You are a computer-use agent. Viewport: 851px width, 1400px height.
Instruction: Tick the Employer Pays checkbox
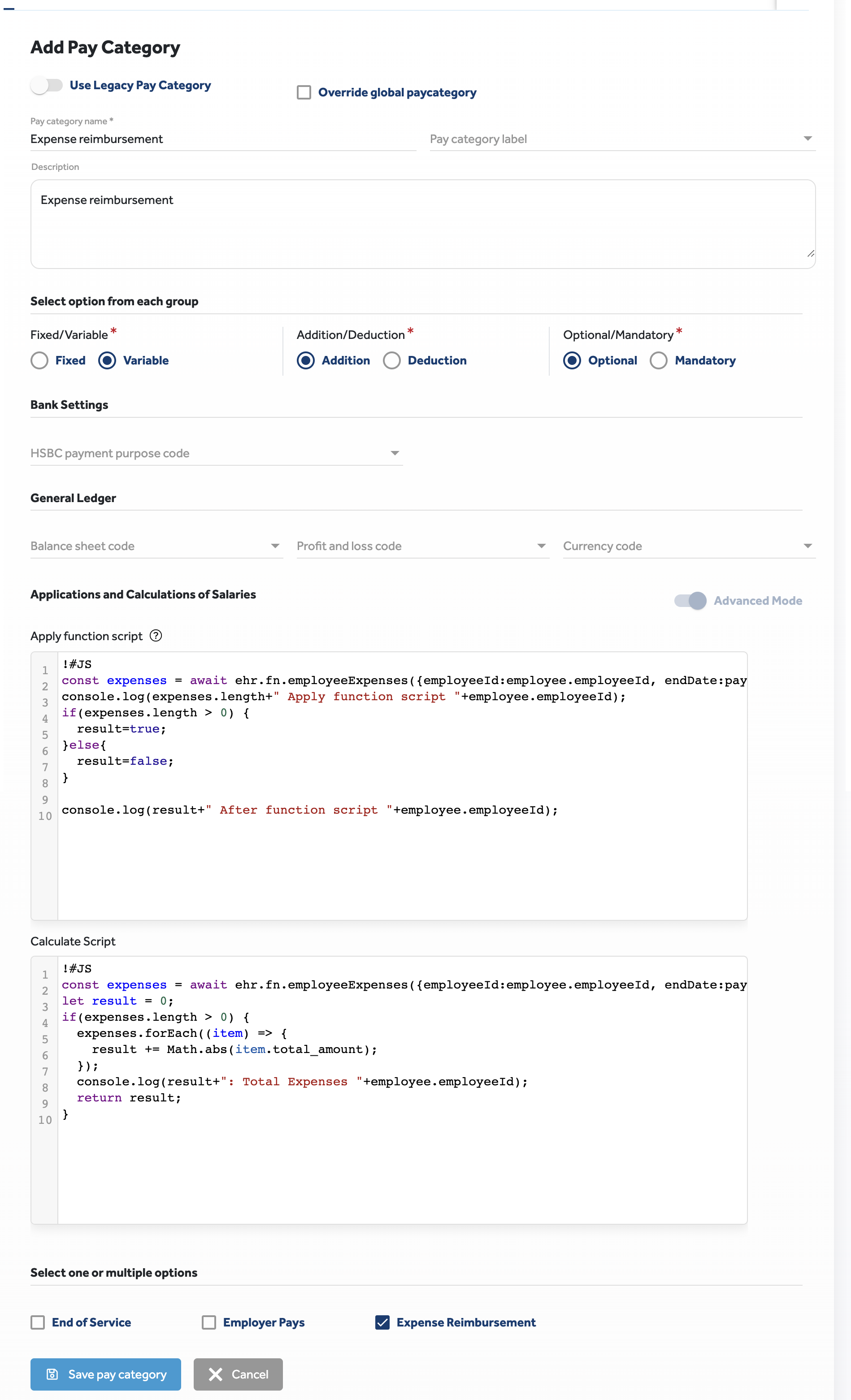pos(209,1322)
